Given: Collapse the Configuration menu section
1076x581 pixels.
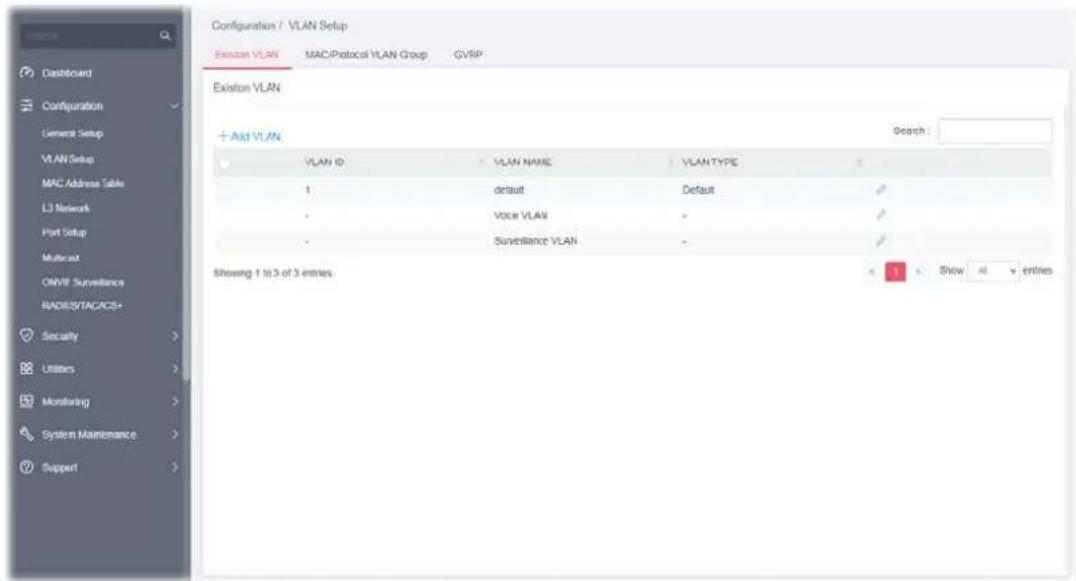Looking at the screenshot, I should point(174,106).
